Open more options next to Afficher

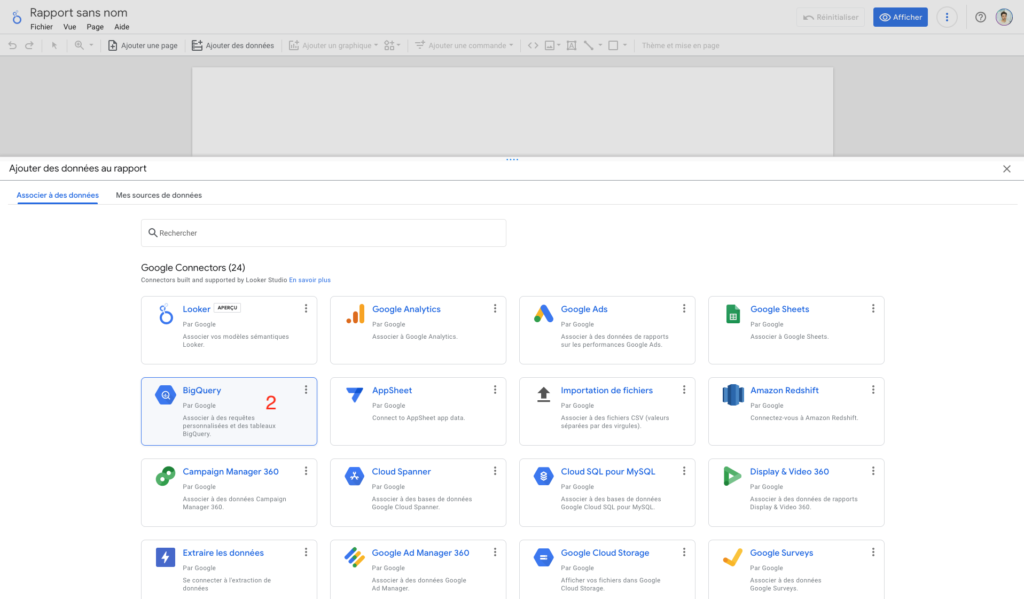click(947, 18)
